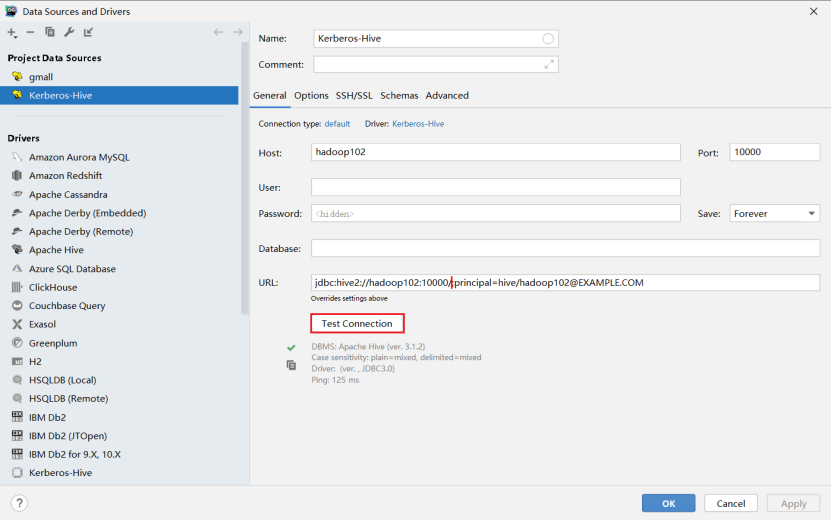This screenshot has height=520, width=831.
Task: Click the green success checkmark icon
Action: [291, 348]
